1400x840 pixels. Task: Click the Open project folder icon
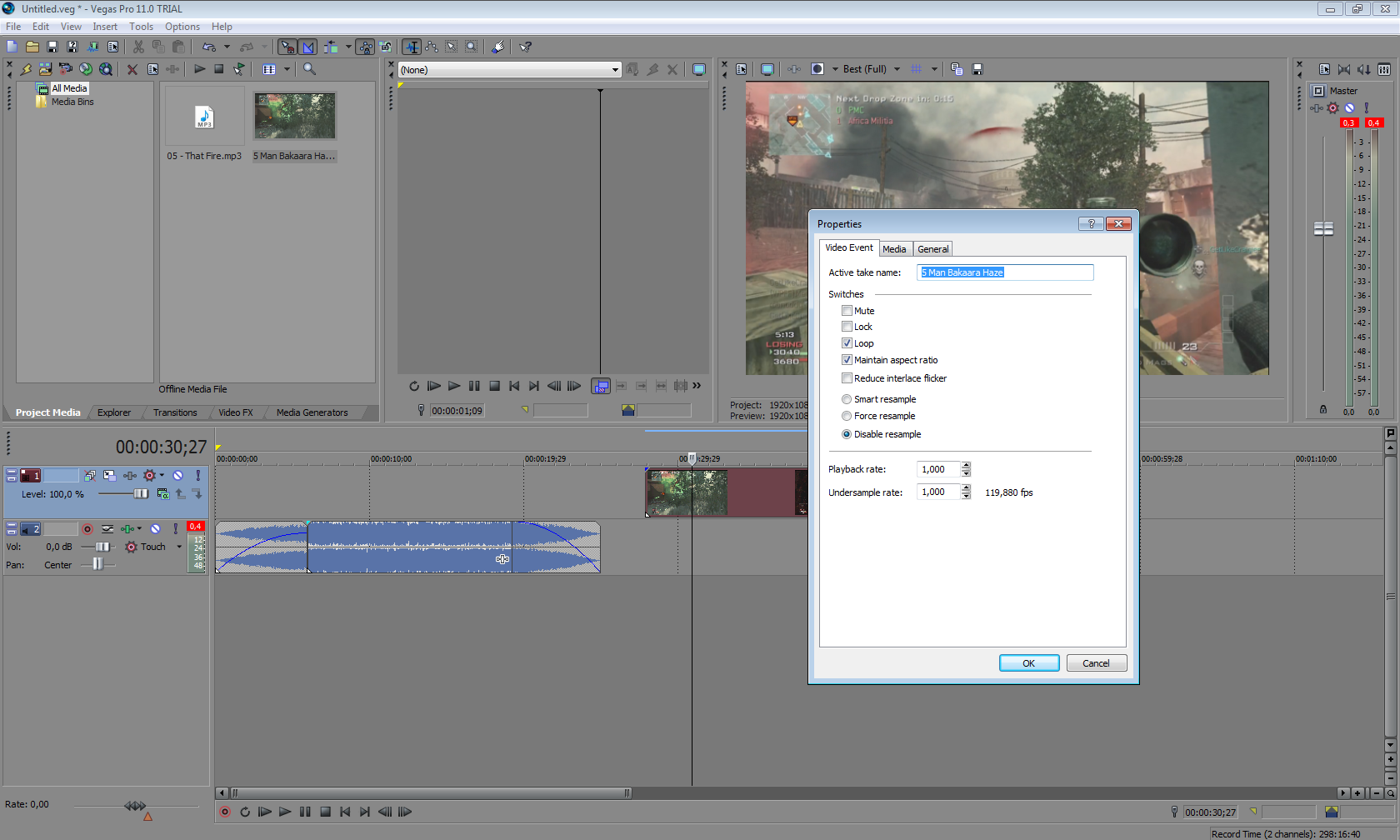(32, 47)
